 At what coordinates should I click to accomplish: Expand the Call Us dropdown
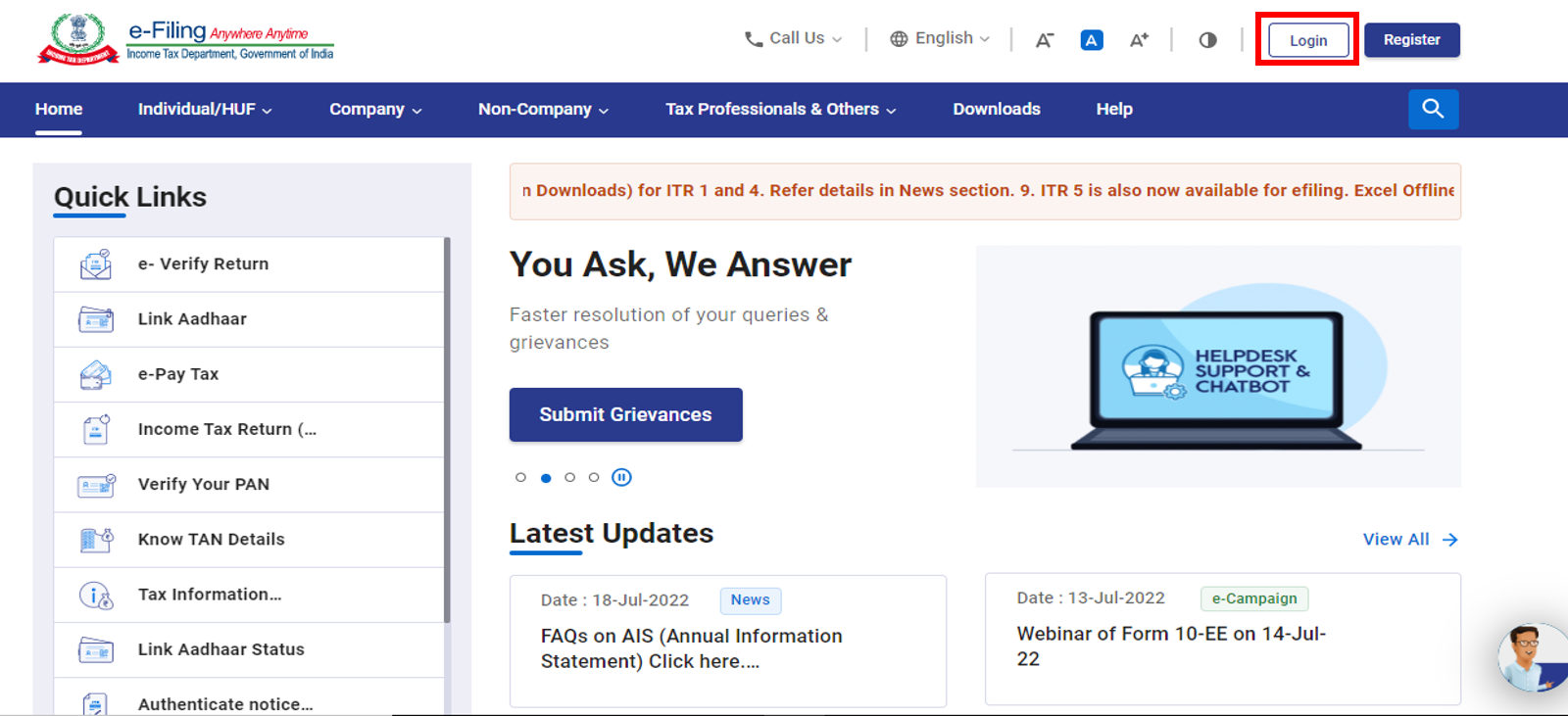(x=794, y=38)
